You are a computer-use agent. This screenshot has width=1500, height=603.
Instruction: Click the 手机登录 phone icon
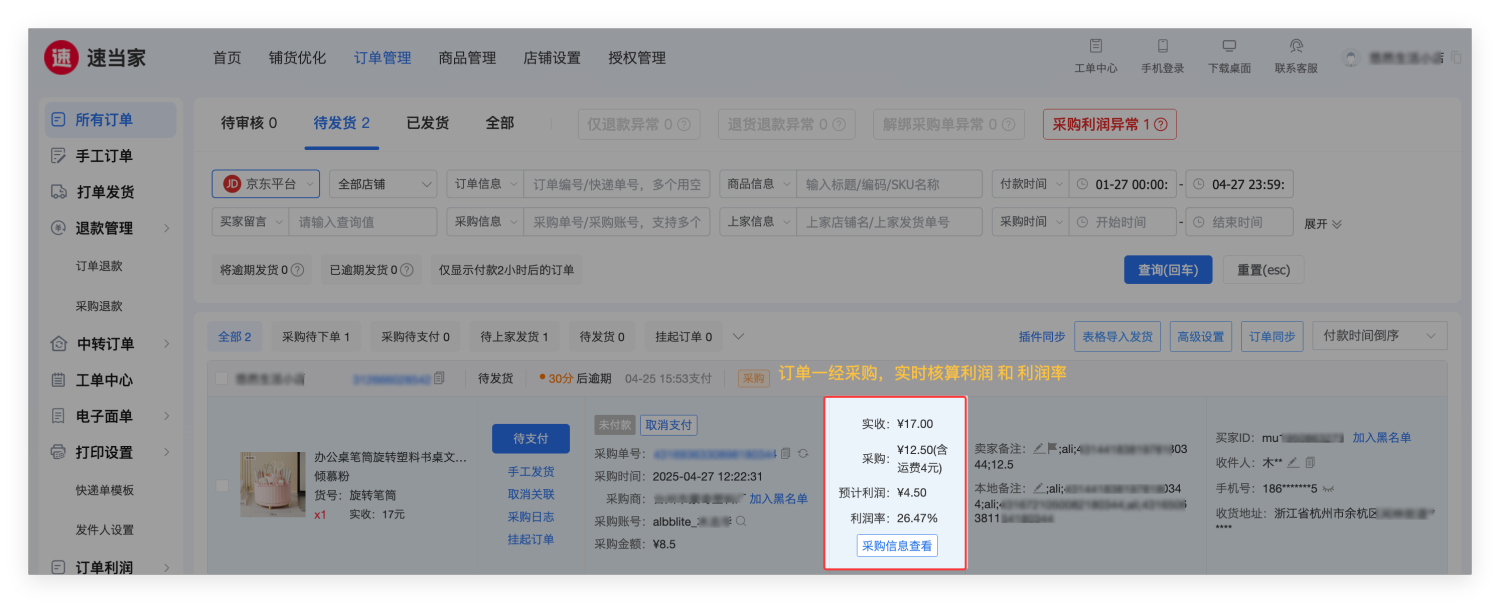pyautogui.click(x=1162, y=46)
